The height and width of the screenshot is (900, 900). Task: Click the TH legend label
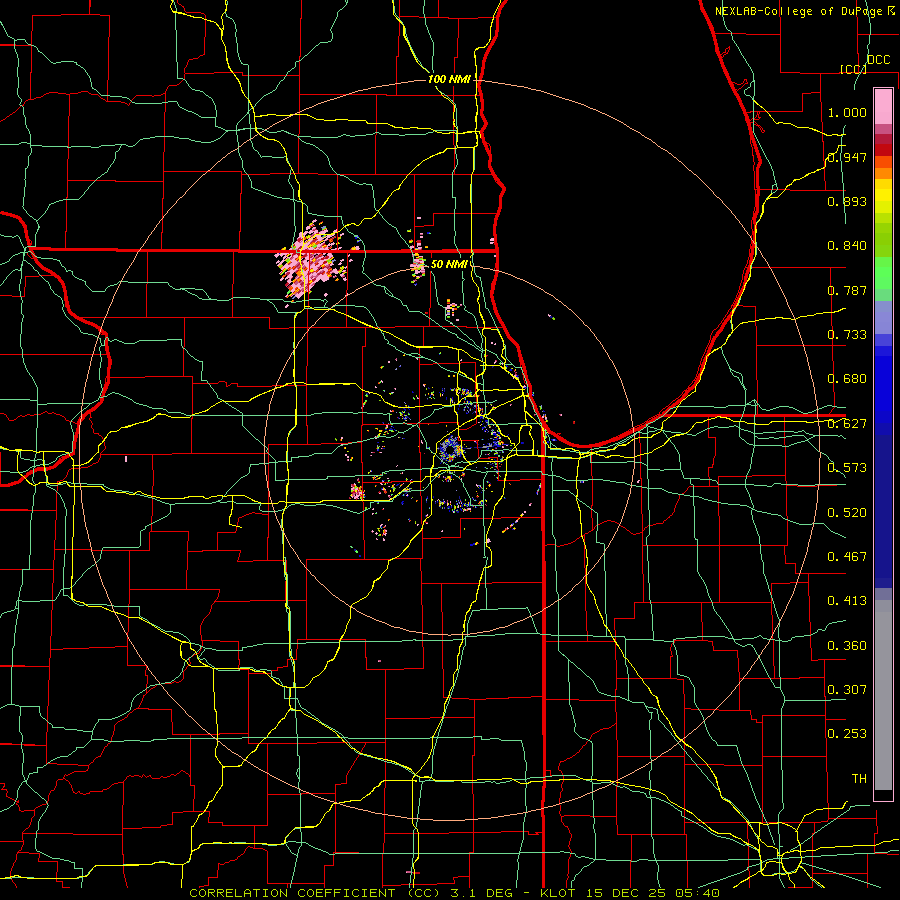[859, 779]
